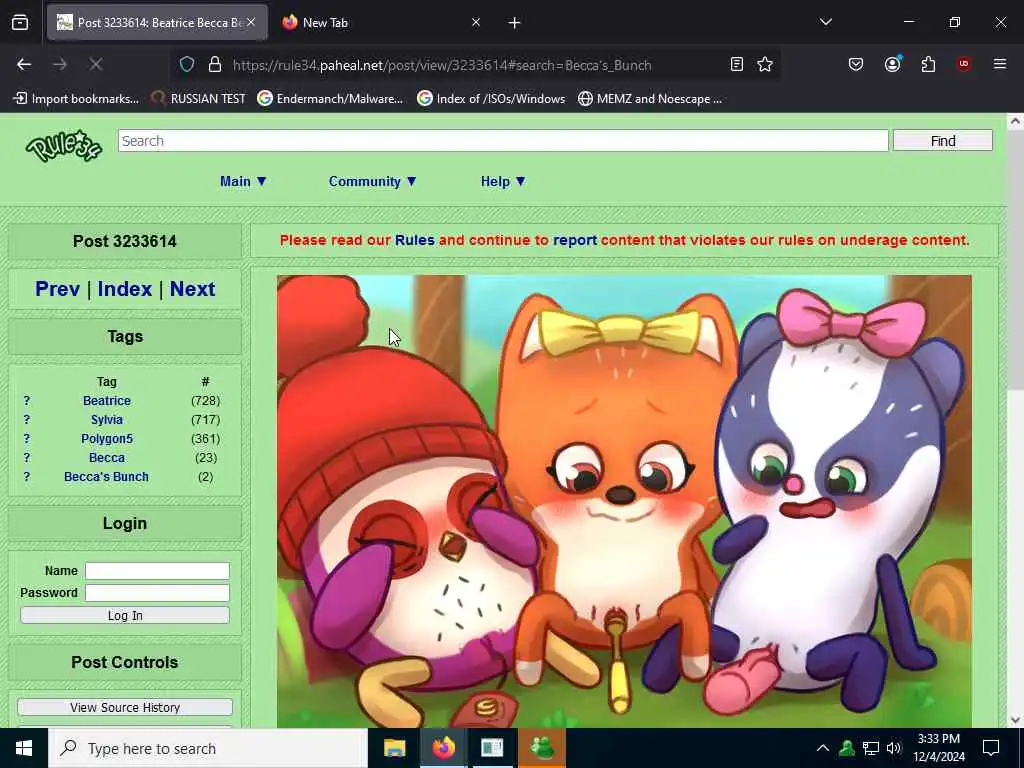Click the site Search input field
The width and height of the screenshot is (1024, 768).
pyautogui.click(x=503, y=141)
